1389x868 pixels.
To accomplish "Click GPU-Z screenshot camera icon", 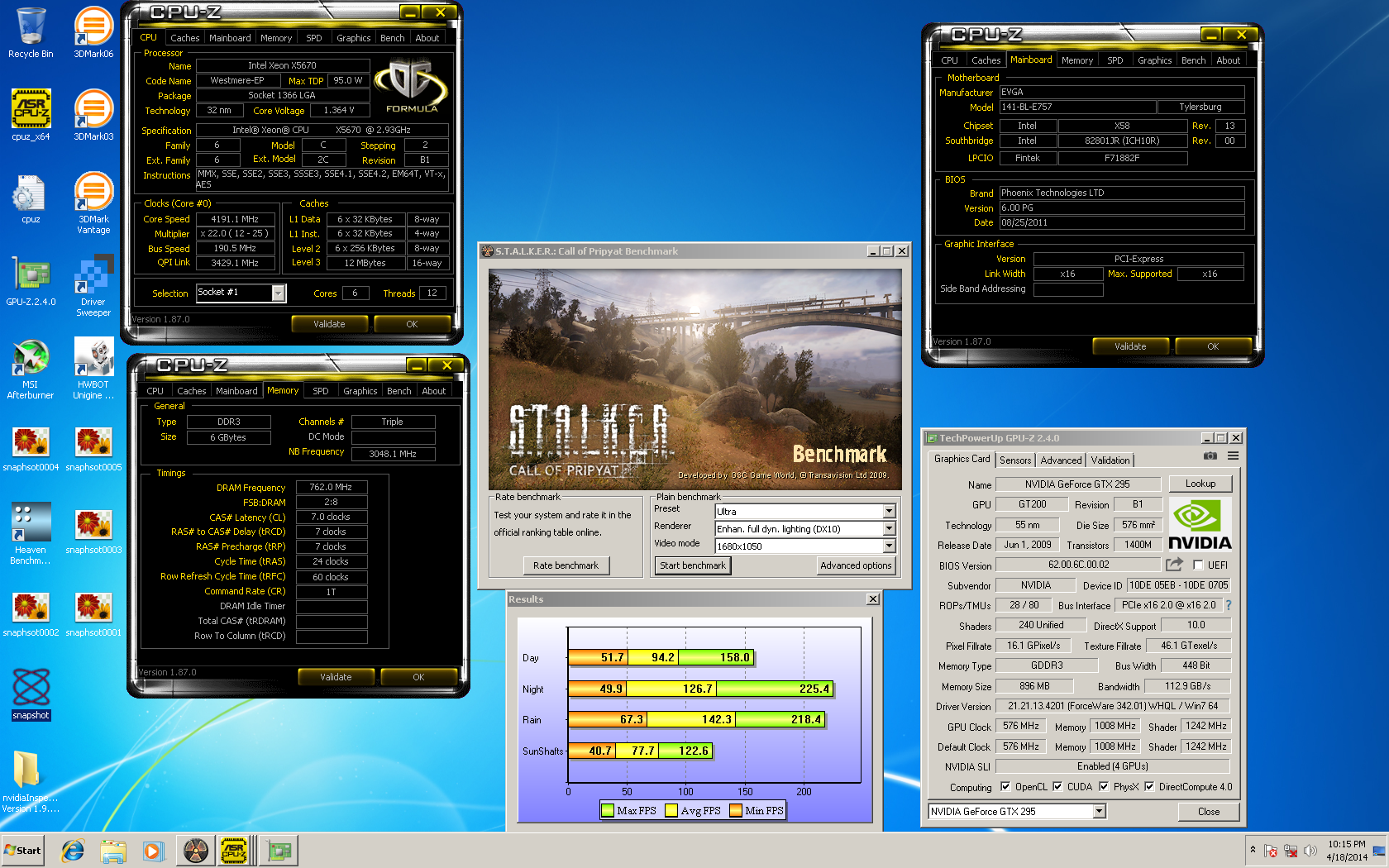I will (x=1210, y=455).
